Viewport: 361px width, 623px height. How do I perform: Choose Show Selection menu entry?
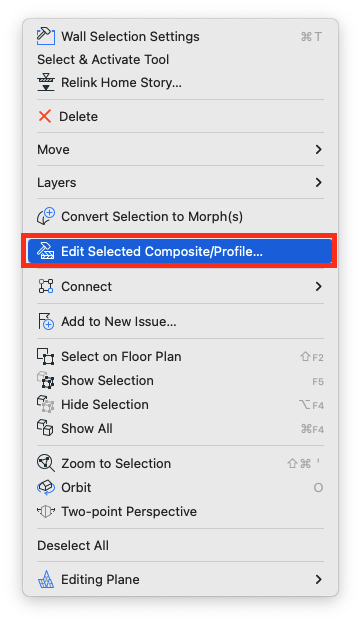tap(180, 380)
